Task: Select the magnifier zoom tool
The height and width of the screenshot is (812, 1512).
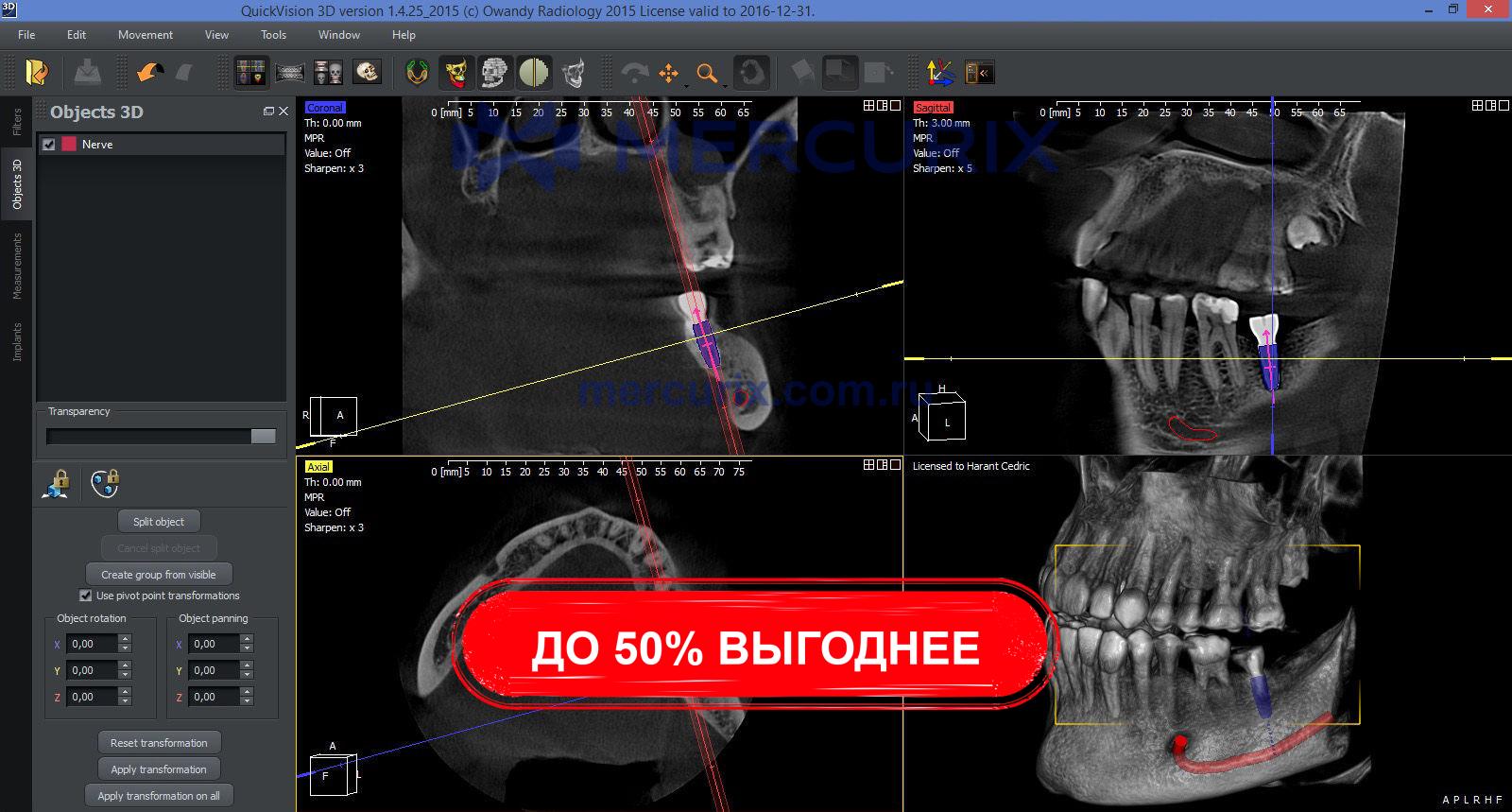Action: tap(707, 73)
